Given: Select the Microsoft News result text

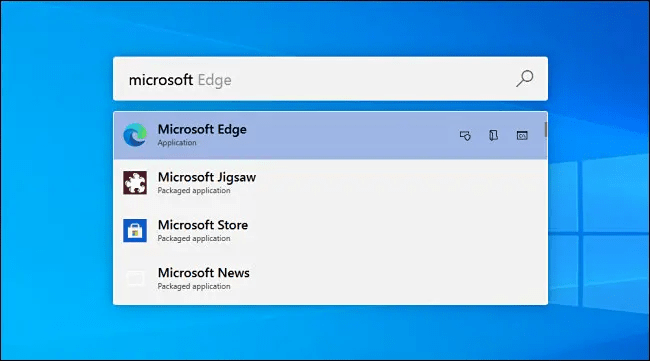Looking at the screenshot, I should [204, 273].
